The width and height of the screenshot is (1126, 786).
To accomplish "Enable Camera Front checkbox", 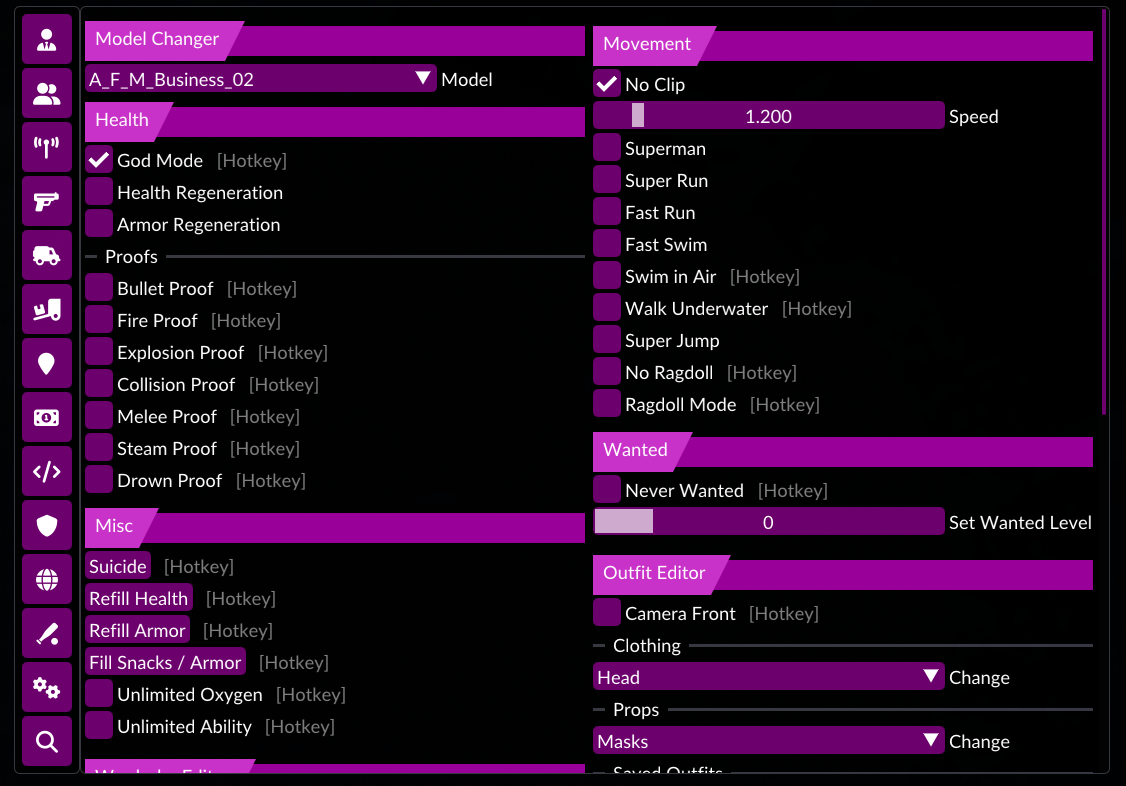I will click(607, 613).
